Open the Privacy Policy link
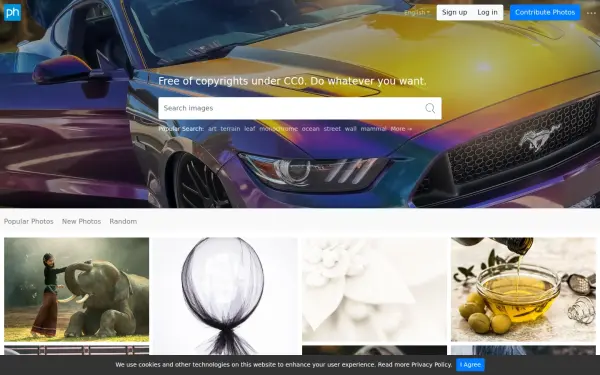 432,365
